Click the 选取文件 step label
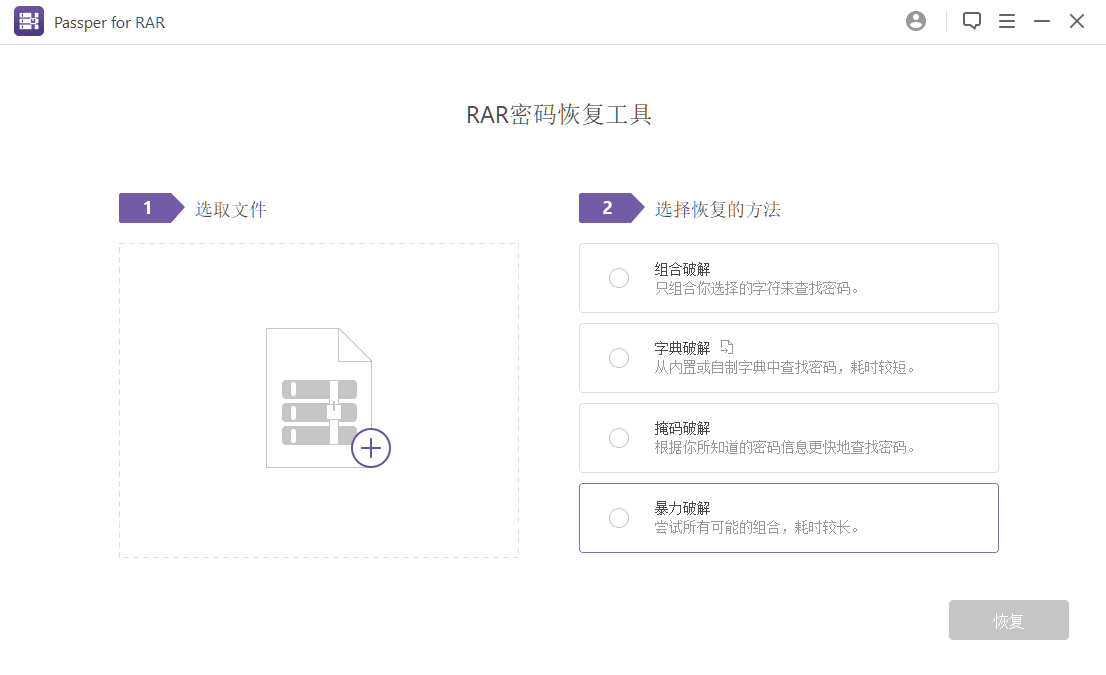The width and height of the screenshot is (1106, 675). (x=231, y=209)
